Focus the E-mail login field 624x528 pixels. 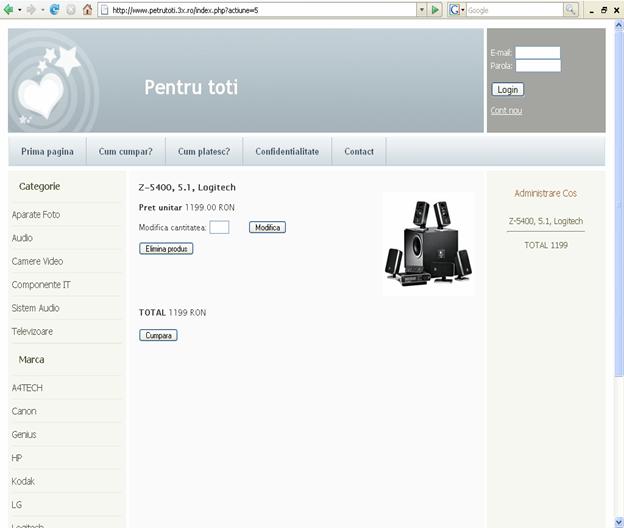click(537, 53)
